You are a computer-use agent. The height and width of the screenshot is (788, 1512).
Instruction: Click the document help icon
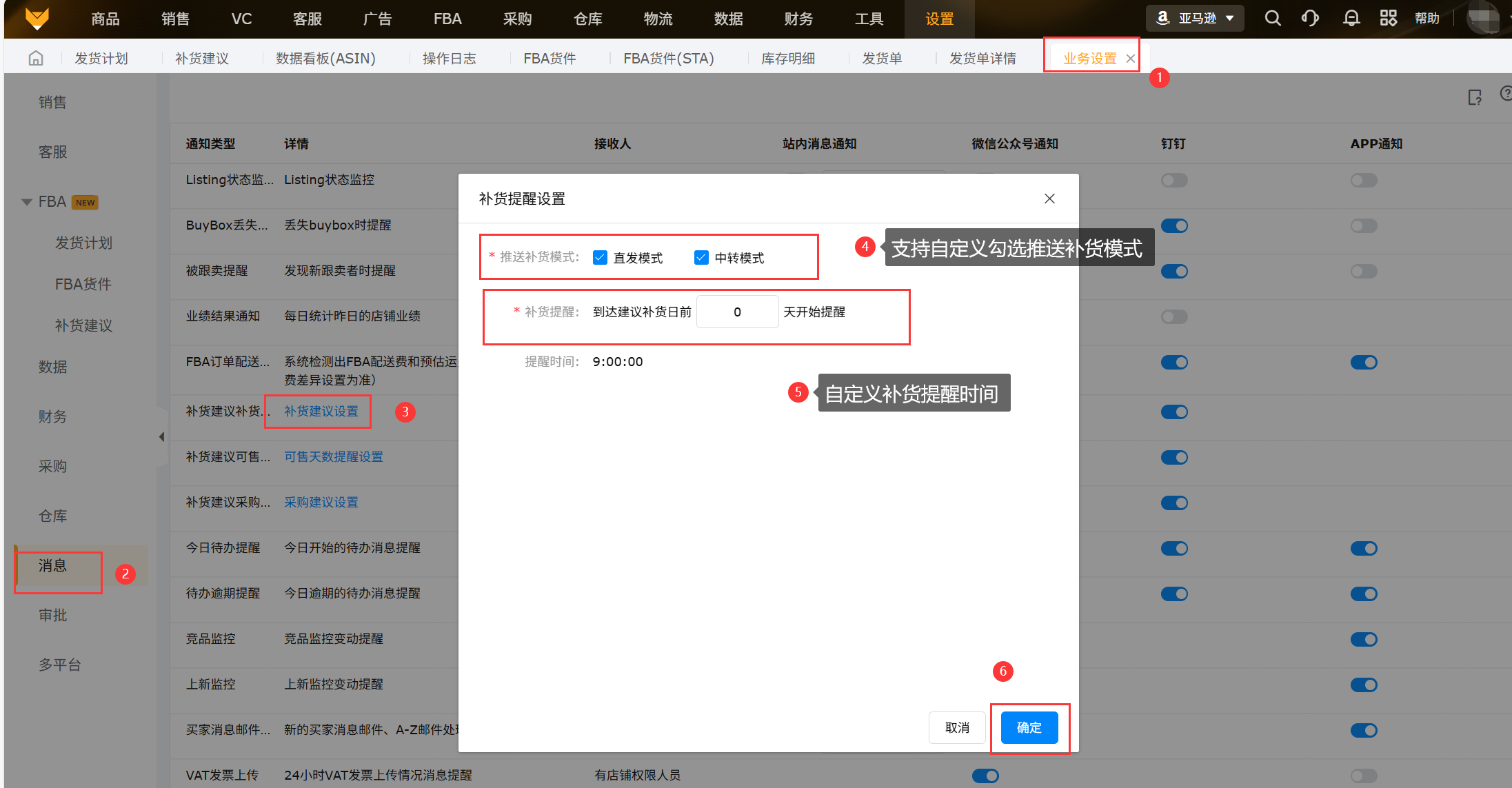[1475, 97]
